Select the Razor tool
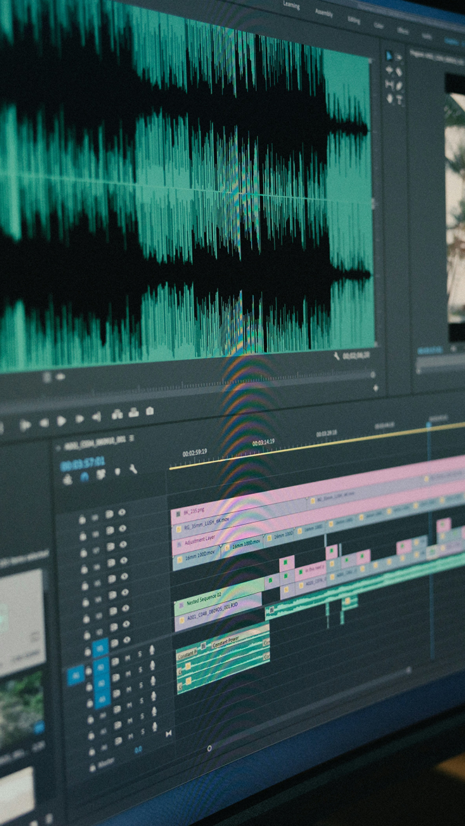Viewport: 465px width, 826px height. 399,71
